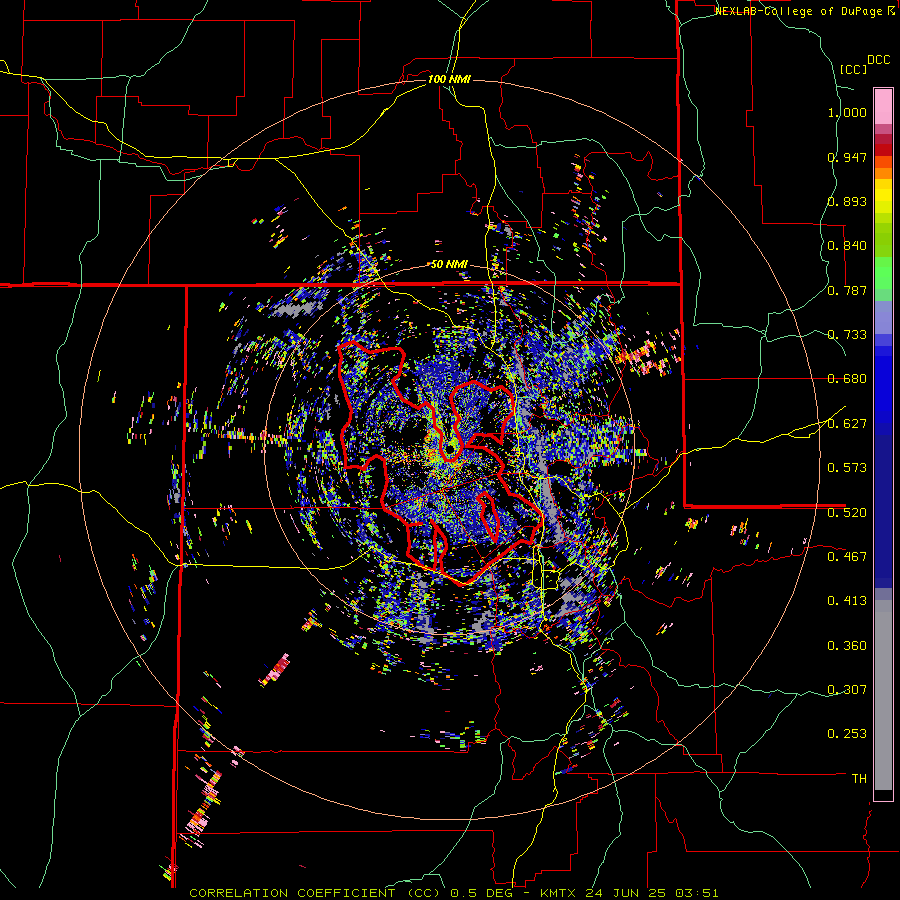Screen dimensions: 900x900
Task: Pick the black bottom colorbar segment
Action: tap(883, 795)
